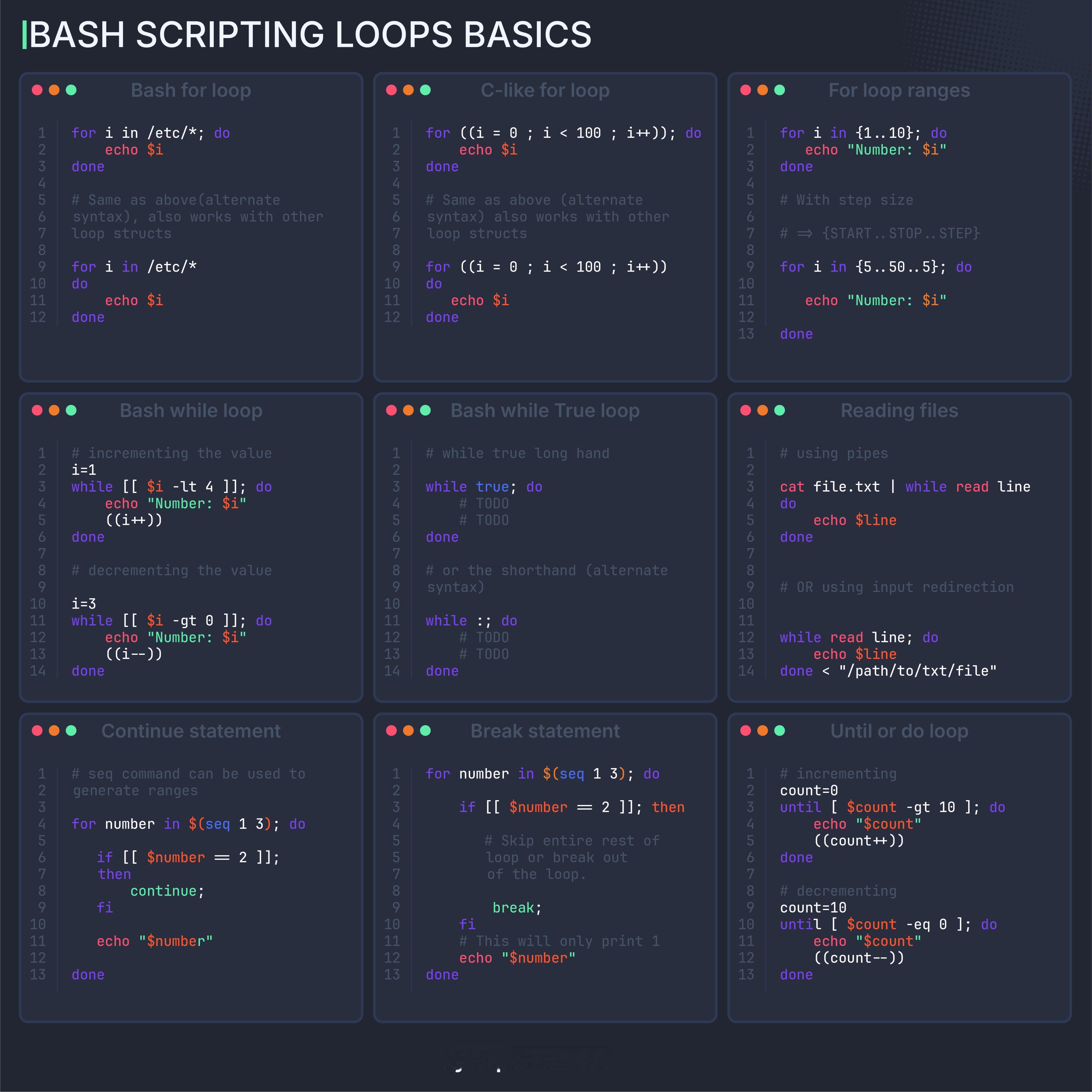Screen dimensions: 1092x1092
Task: Click the line 'while [[ $i -gt 0 ]]; do'
Action: pyautogui.click(x=172, y=621)
